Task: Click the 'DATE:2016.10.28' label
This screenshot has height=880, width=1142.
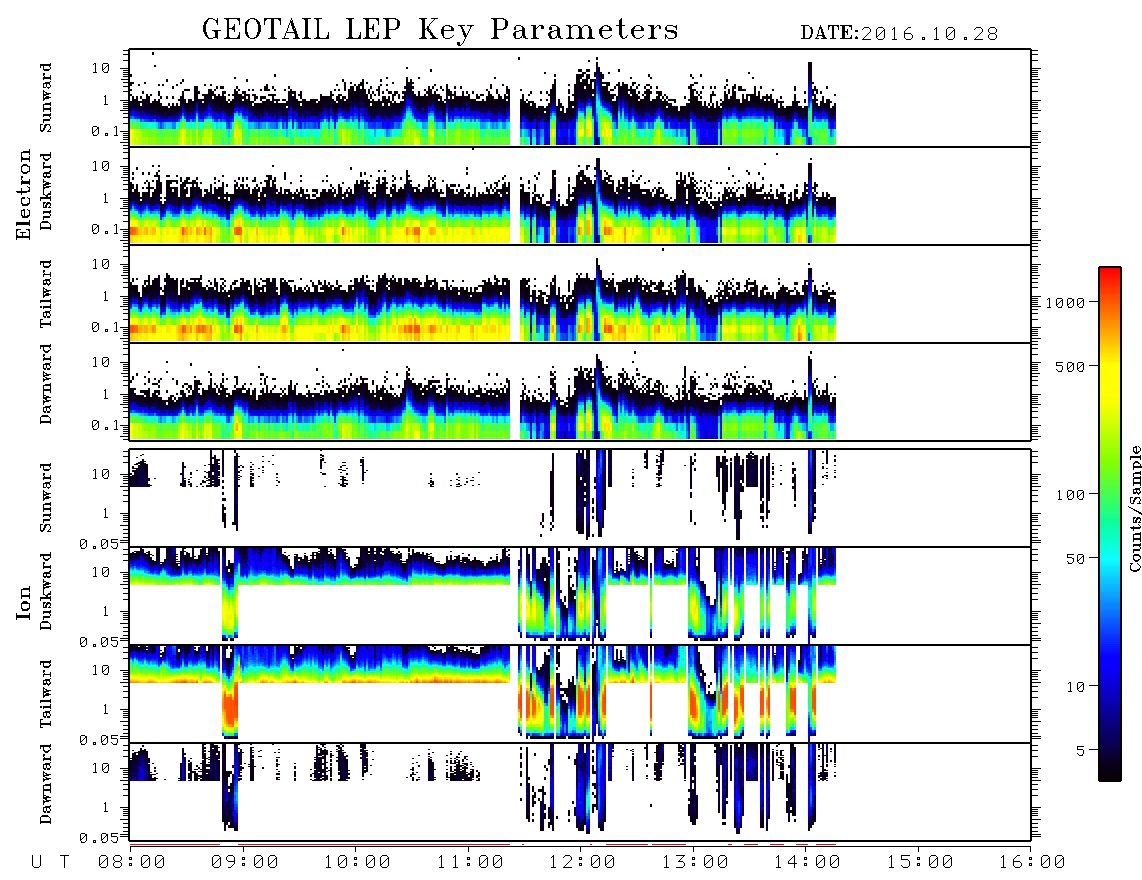Action: click(899, 34)
